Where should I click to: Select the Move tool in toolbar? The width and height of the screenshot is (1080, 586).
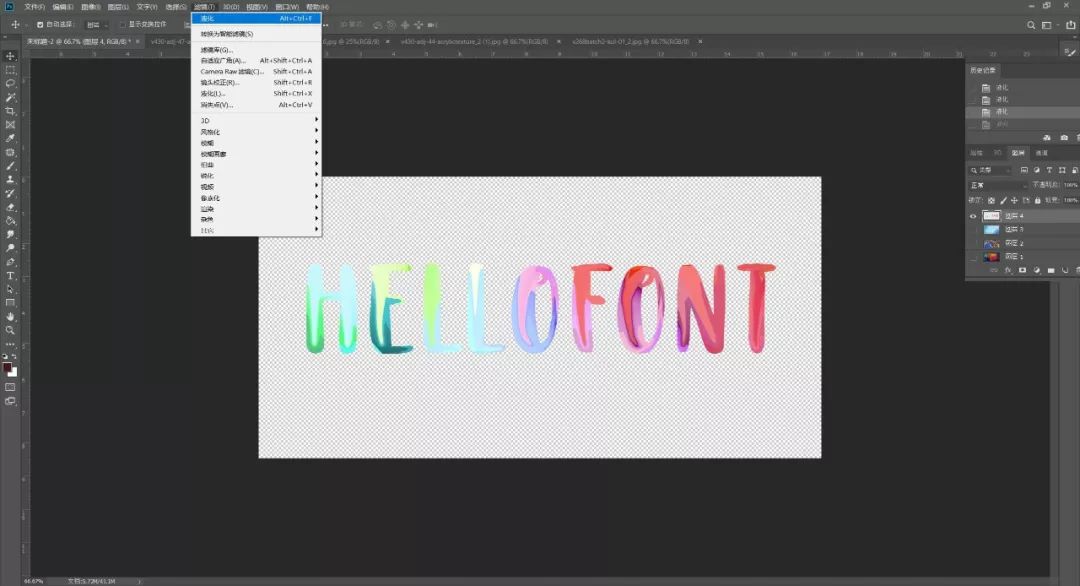pos(11,56)
